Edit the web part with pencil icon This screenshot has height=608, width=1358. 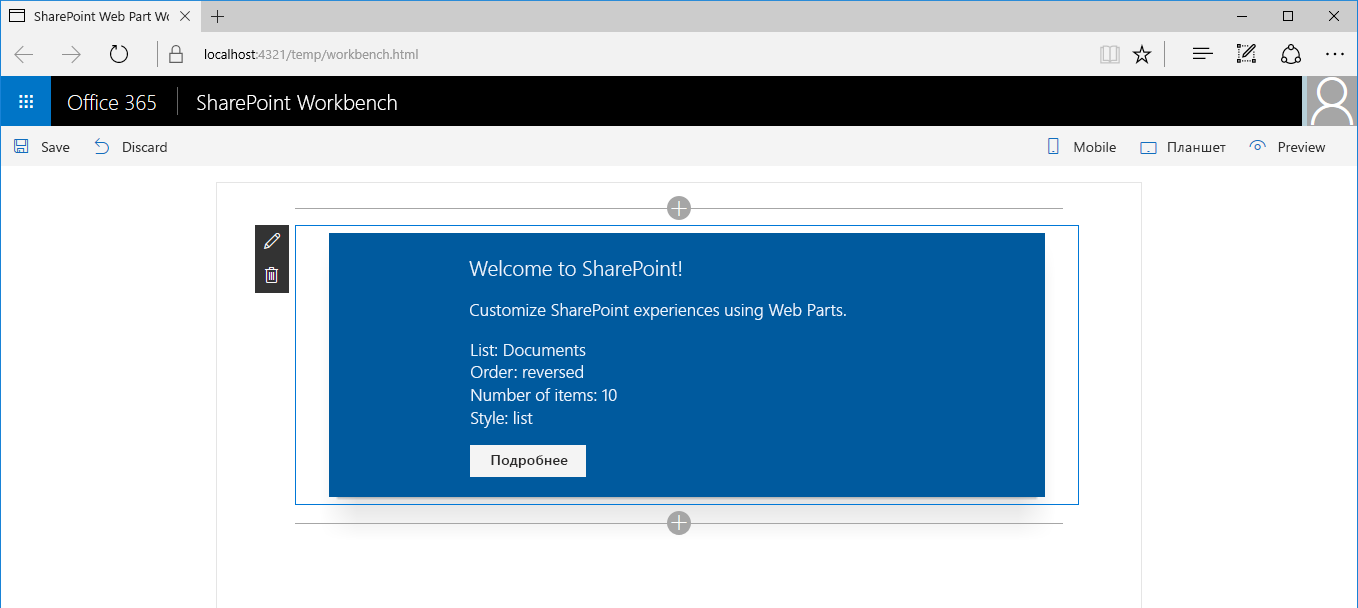(x=272, y=241)
